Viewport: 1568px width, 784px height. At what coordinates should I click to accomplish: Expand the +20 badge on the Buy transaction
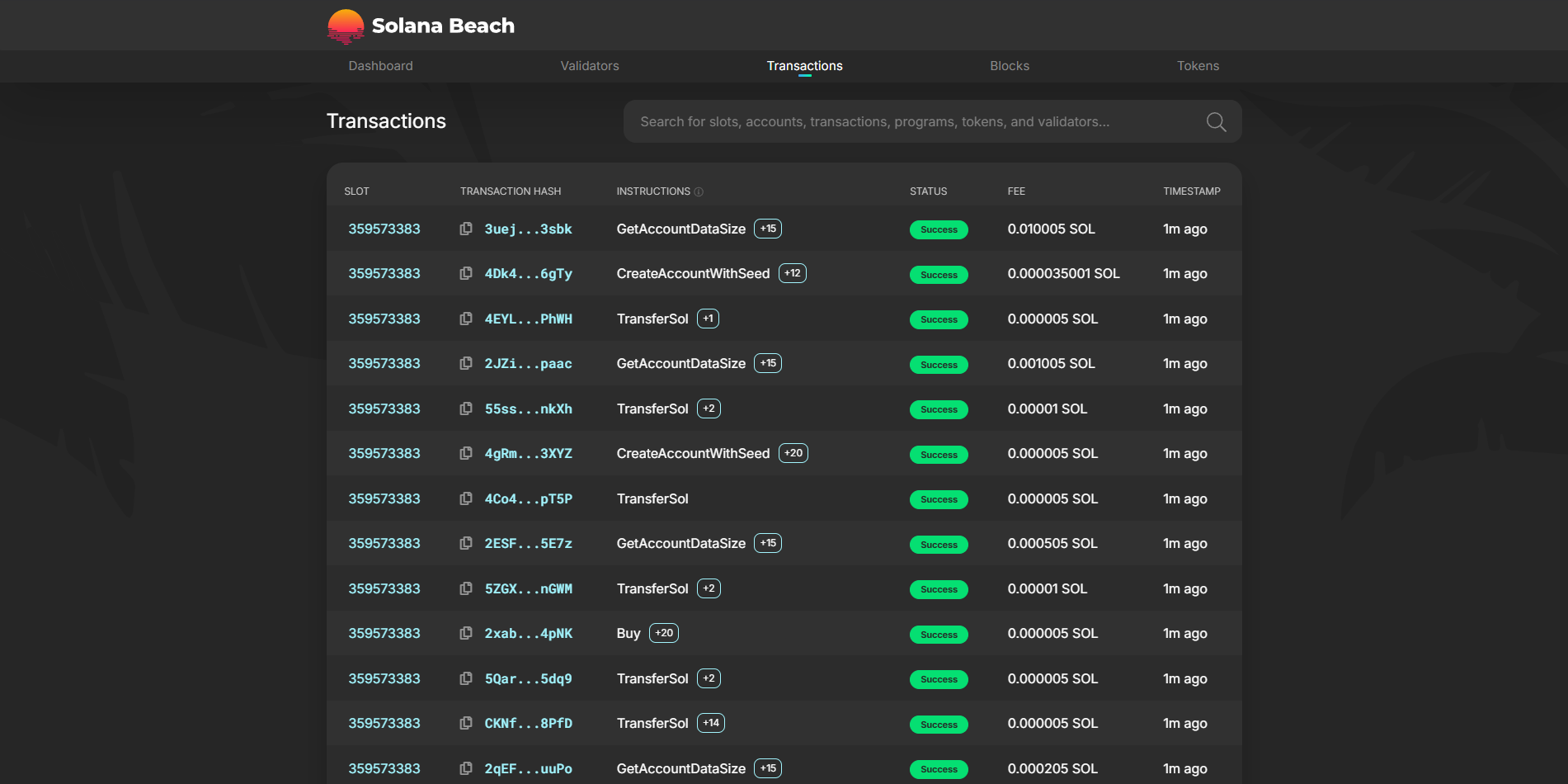click(x=664, y=633)
